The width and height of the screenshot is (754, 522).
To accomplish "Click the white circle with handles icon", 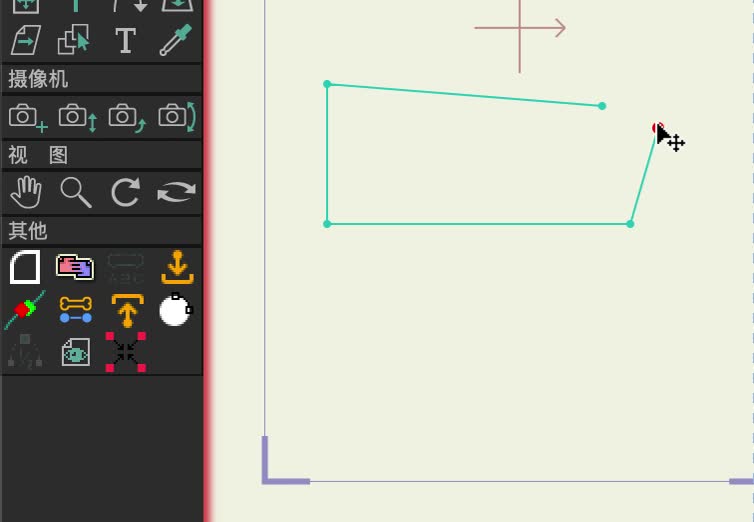I will pos(176,310).
